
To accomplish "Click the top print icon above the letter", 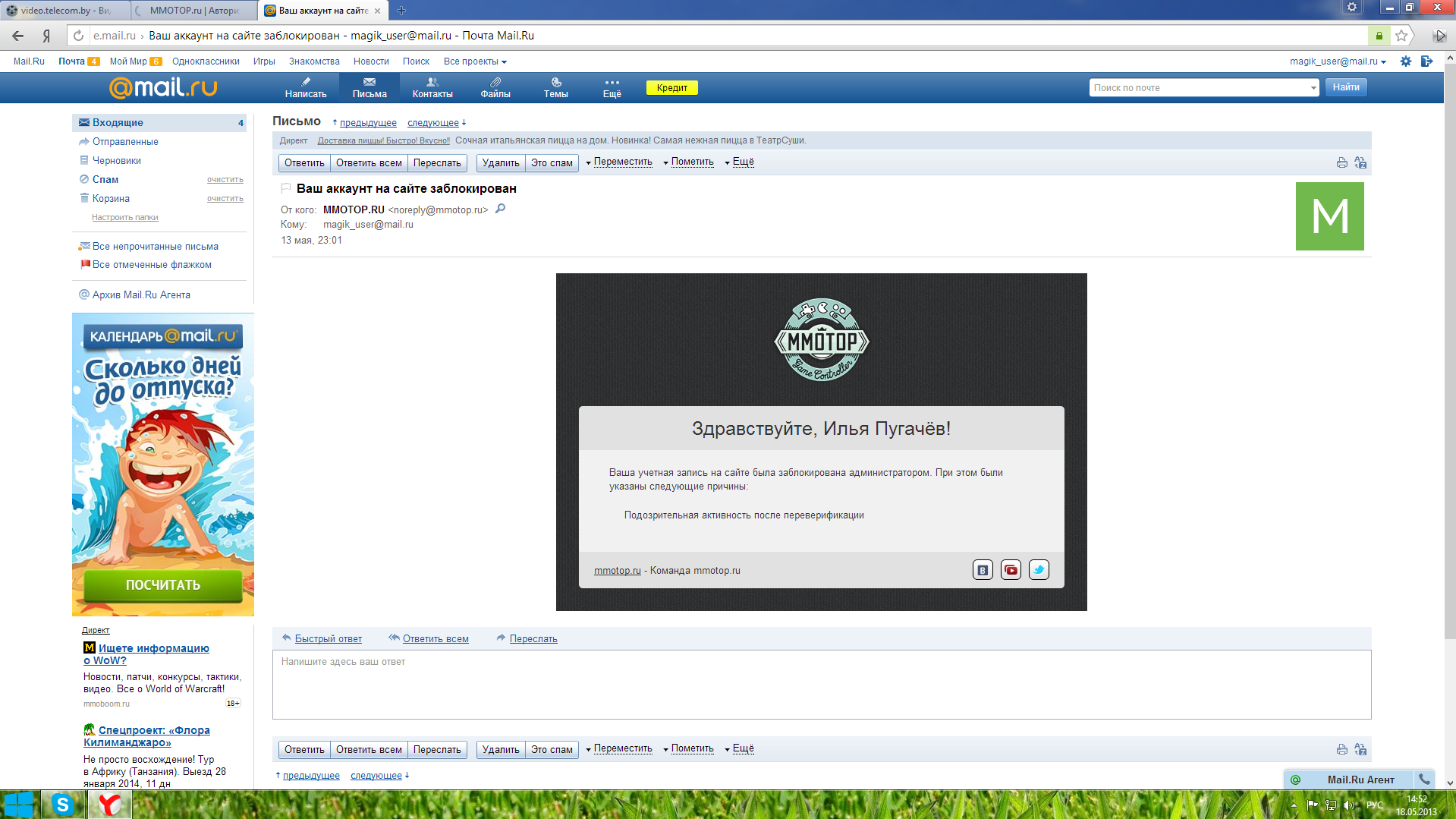I will (1341, 162).
